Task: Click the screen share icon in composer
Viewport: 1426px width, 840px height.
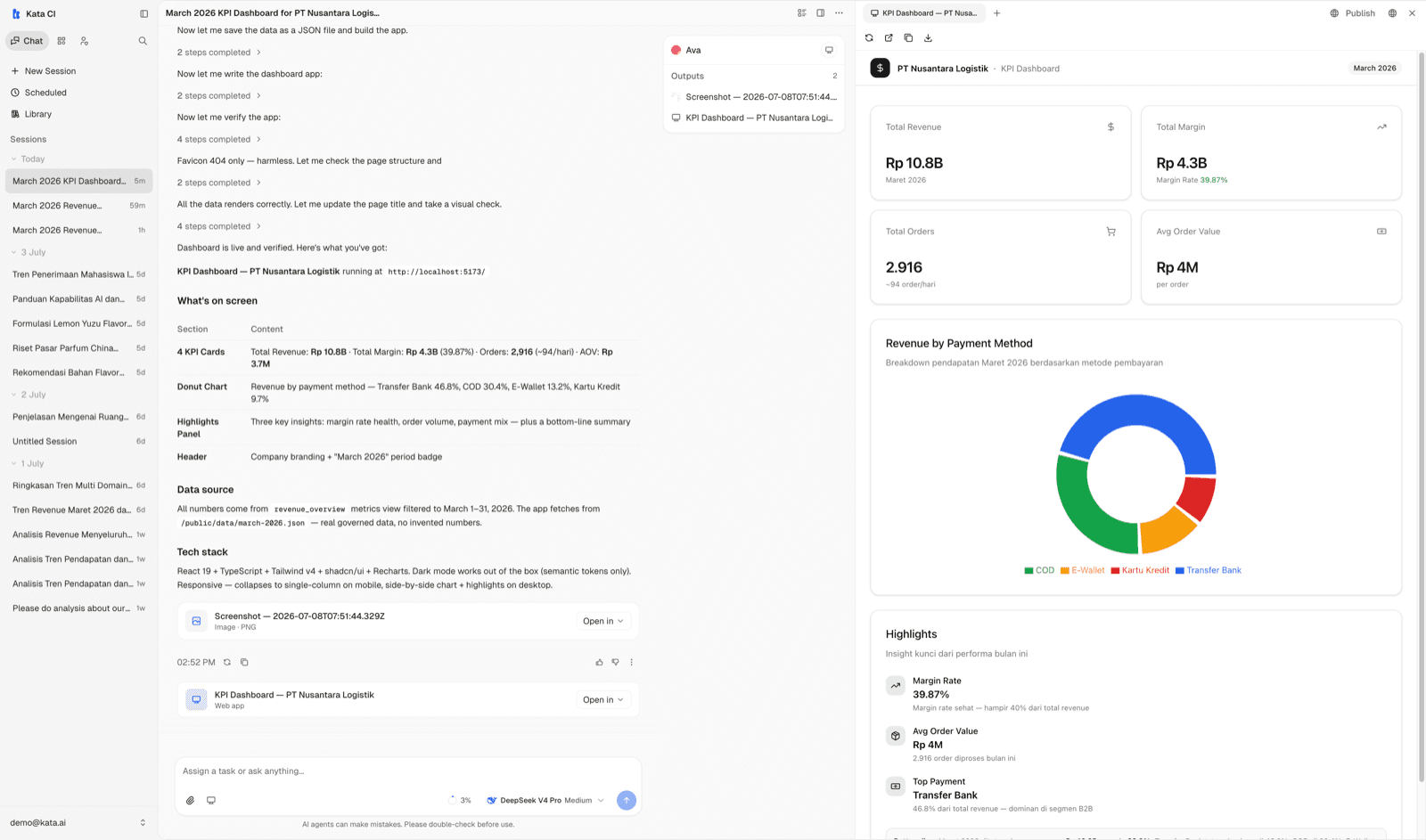Action: 211,800
